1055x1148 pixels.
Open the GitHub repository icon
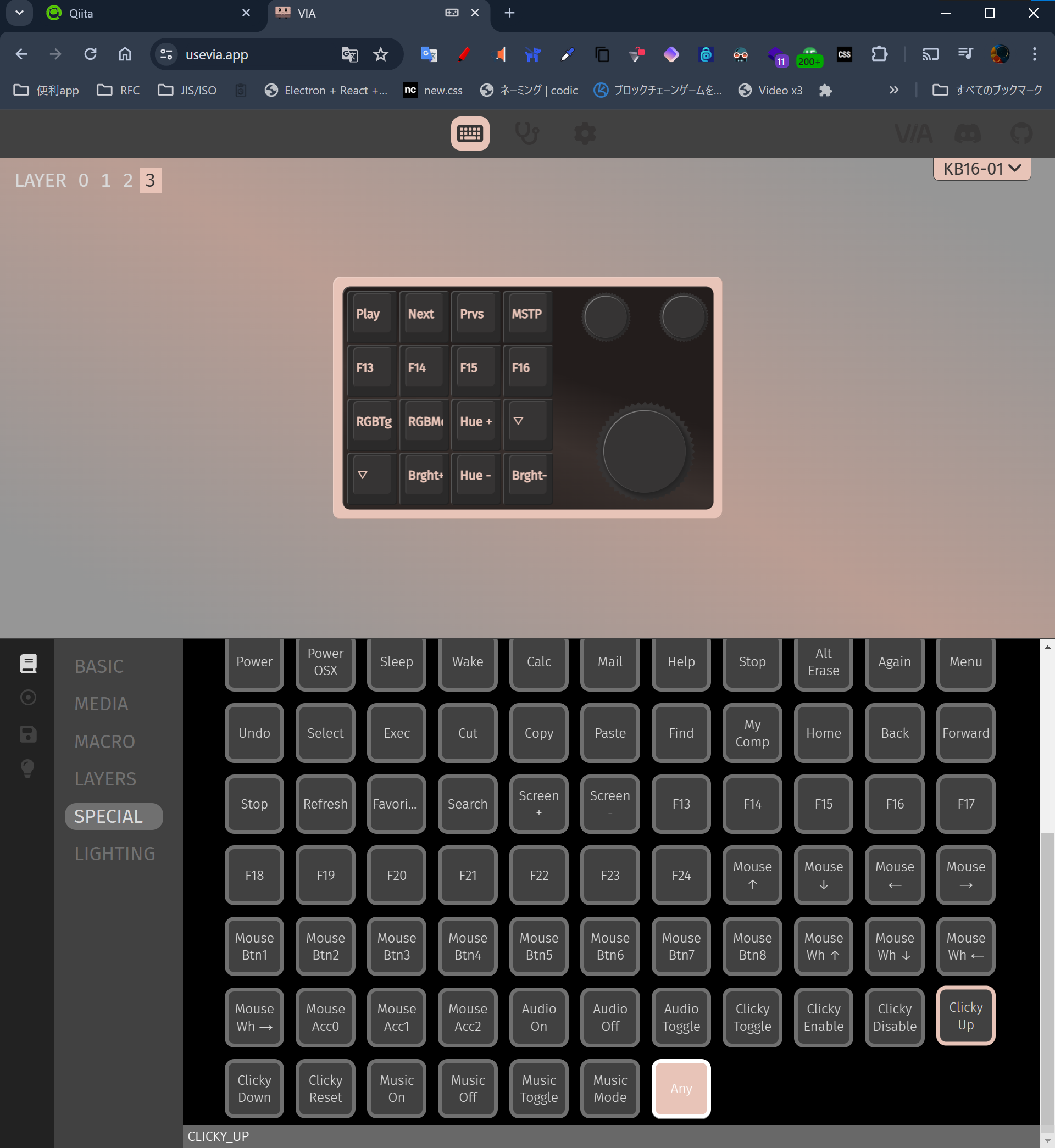point(1021,133)
